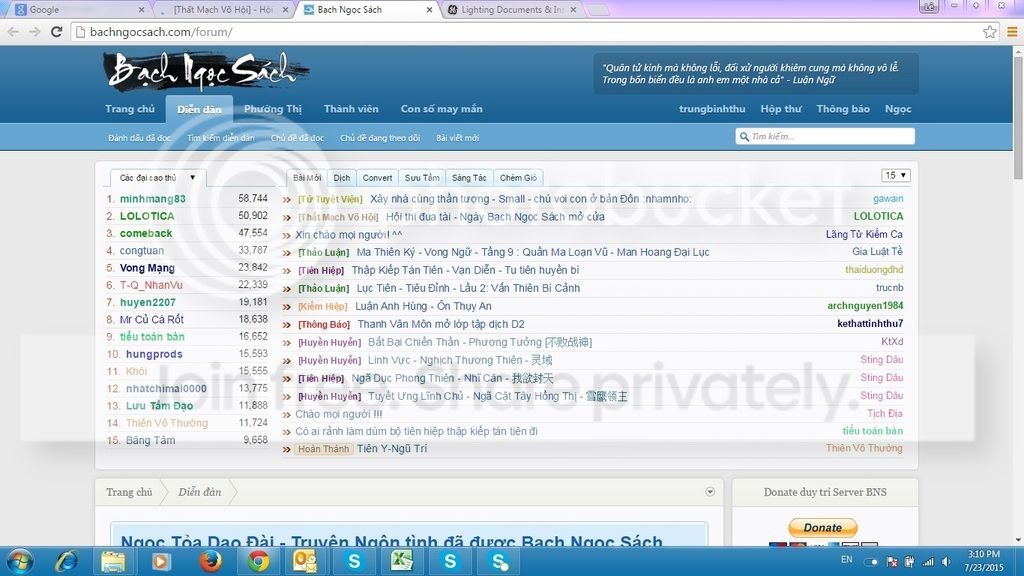This screenshot has width=1024, height=576.
Task: Click the EN language indicator in the tray
Action: [846, 561]
